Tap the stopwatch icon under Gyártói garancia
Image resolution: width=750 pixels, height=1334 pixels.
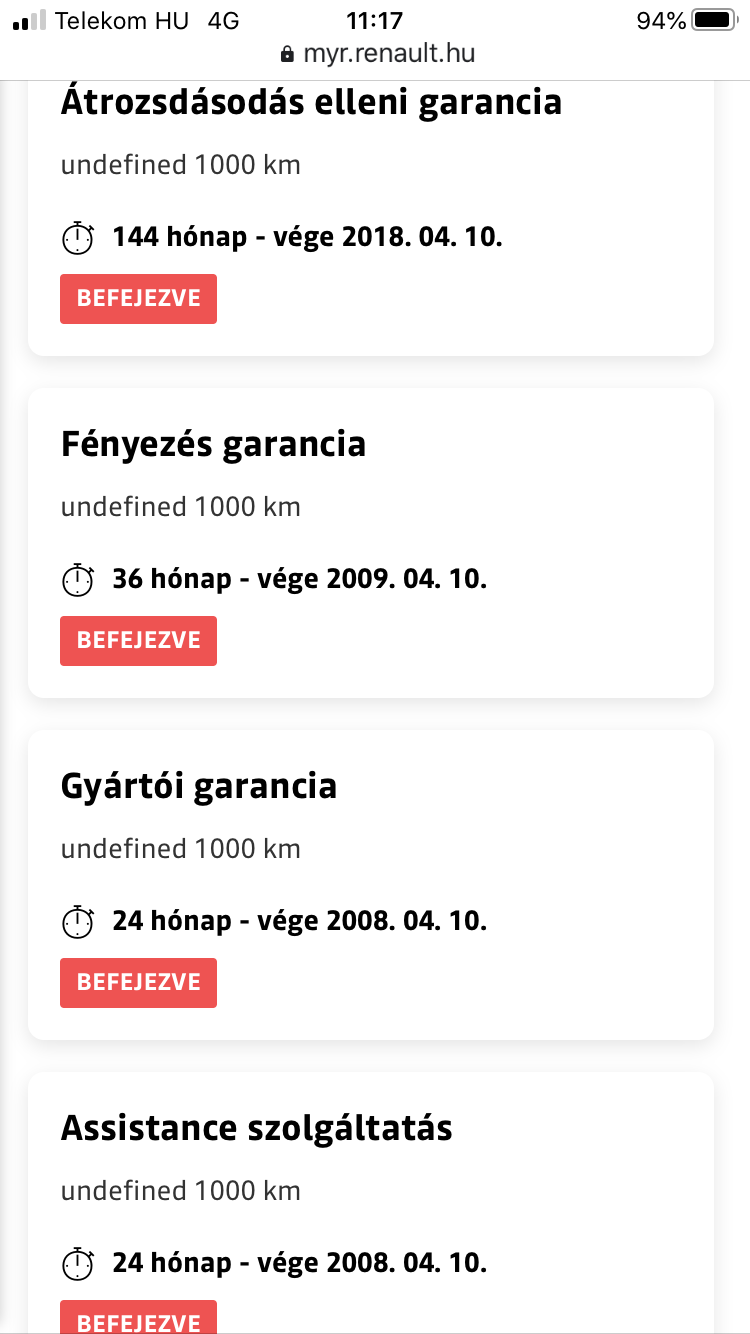(x=78, y=922)
